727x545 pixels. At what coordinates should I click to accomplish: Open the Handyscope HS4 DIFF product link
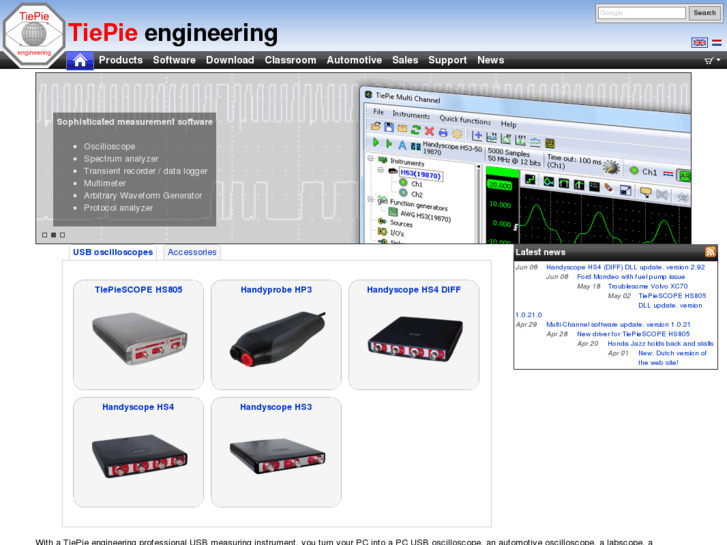tap(414, 290)
